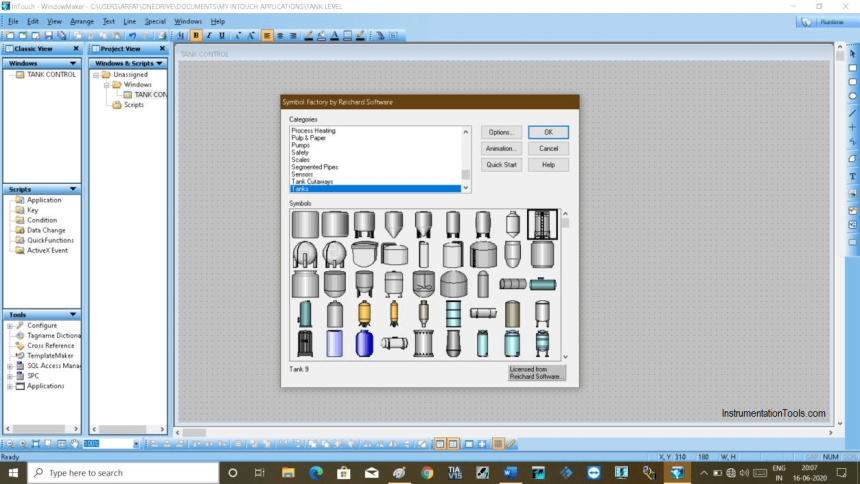Open the zoom percentage dropdown
The image size is (860, 484).
(x=136, y=444)
